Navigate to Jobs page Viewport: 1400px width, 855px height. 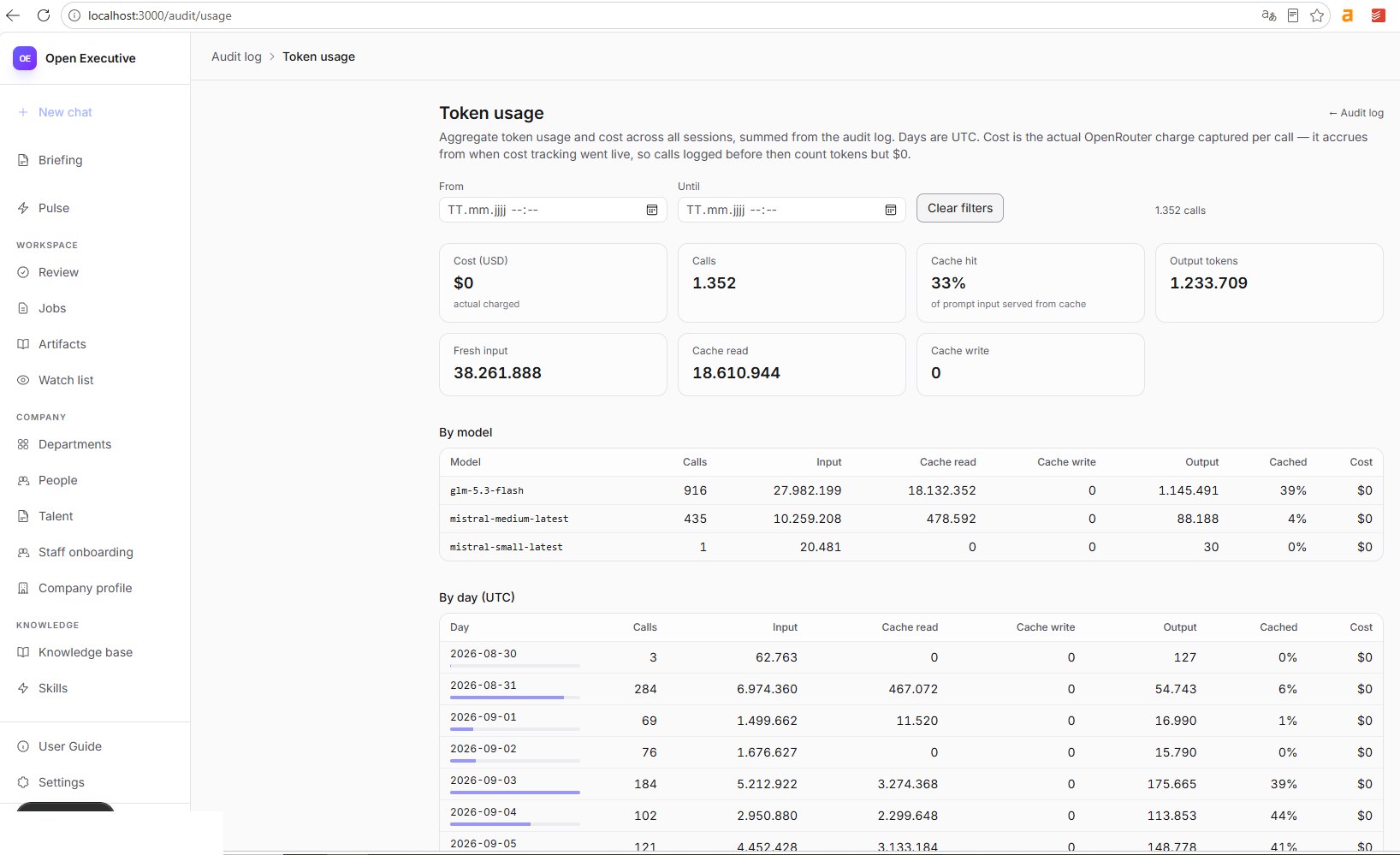(x=52, y=308)
